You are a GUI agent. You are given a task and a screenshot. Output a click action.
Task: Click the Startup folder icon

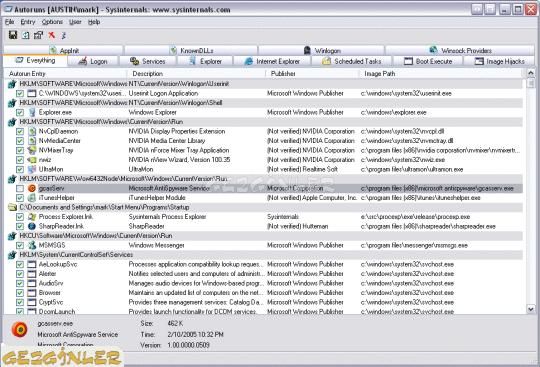(x=12, y=207)
